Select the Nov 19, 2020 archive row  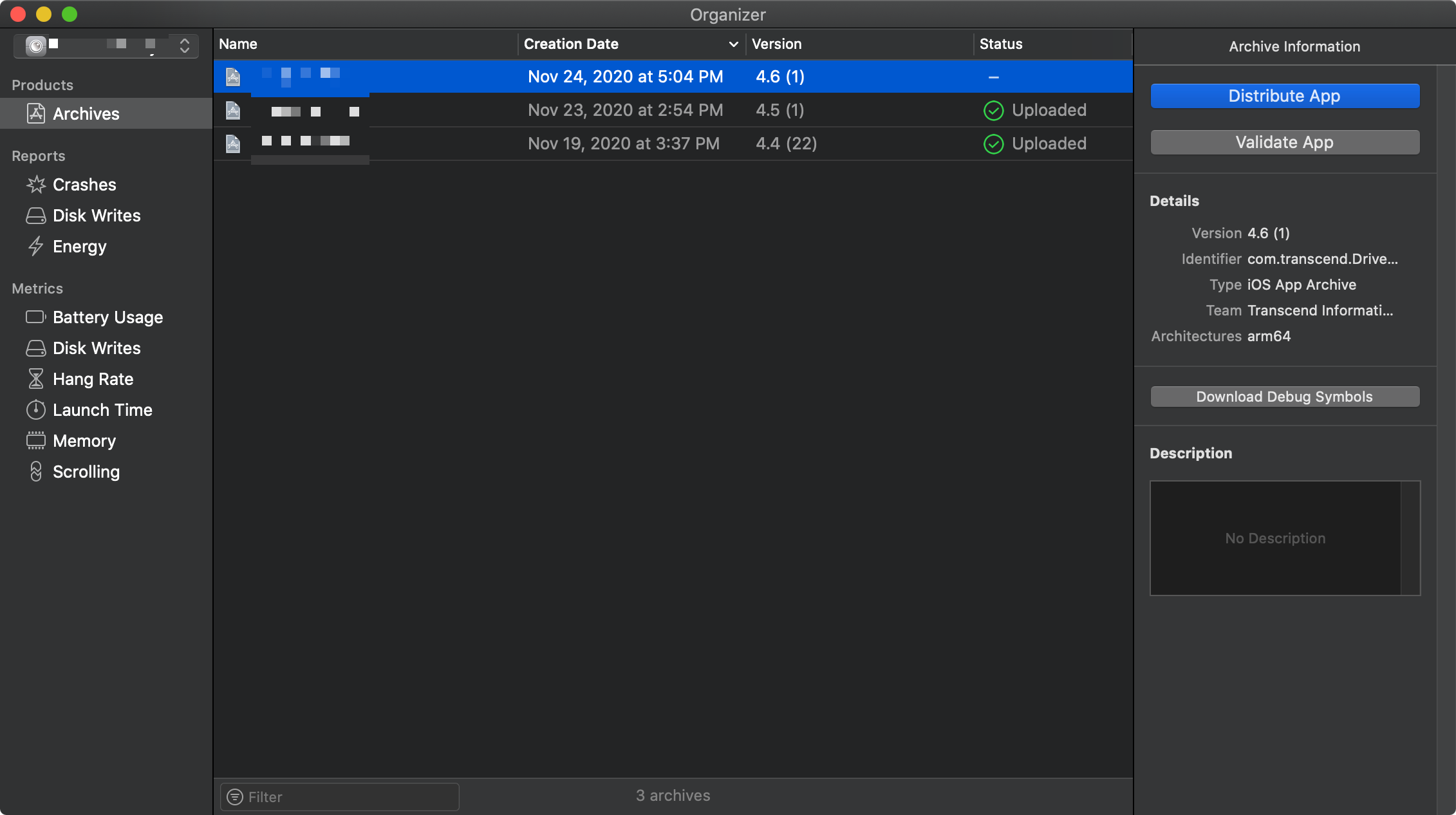click(x=673, y=144)
